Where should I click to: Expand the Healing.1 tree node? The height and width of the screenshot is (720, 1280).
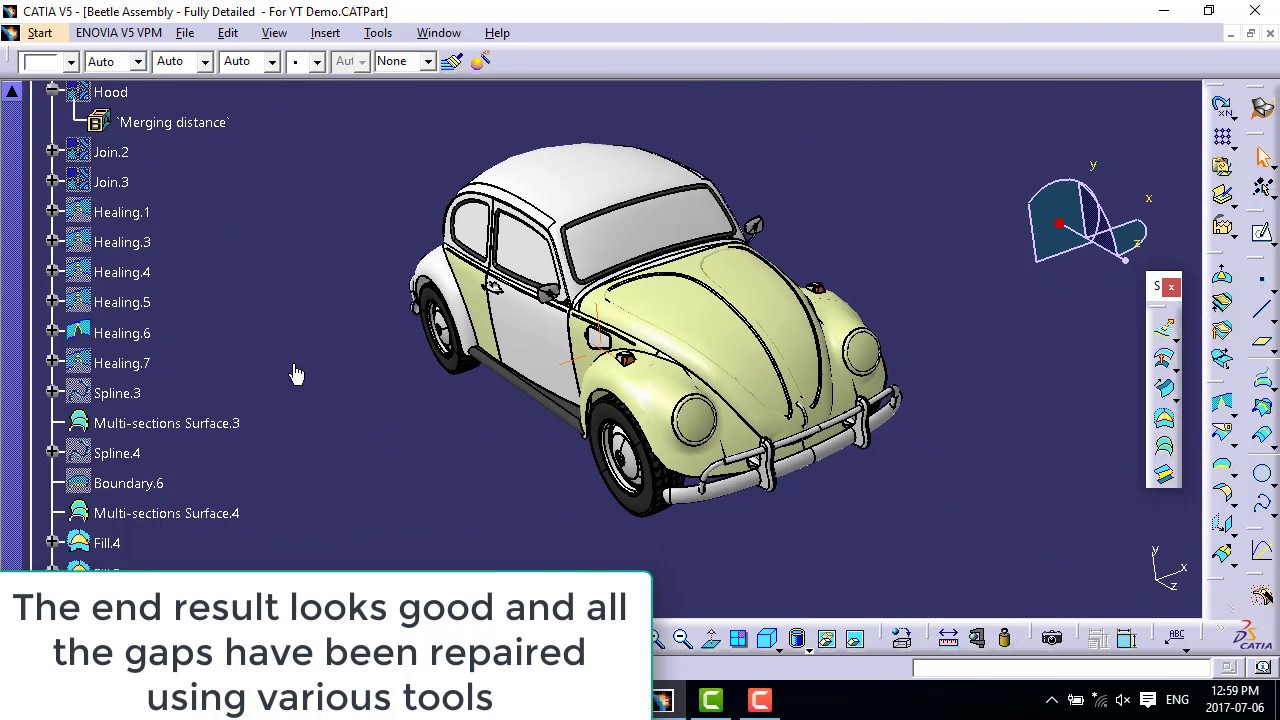click(x=52, y=211)
